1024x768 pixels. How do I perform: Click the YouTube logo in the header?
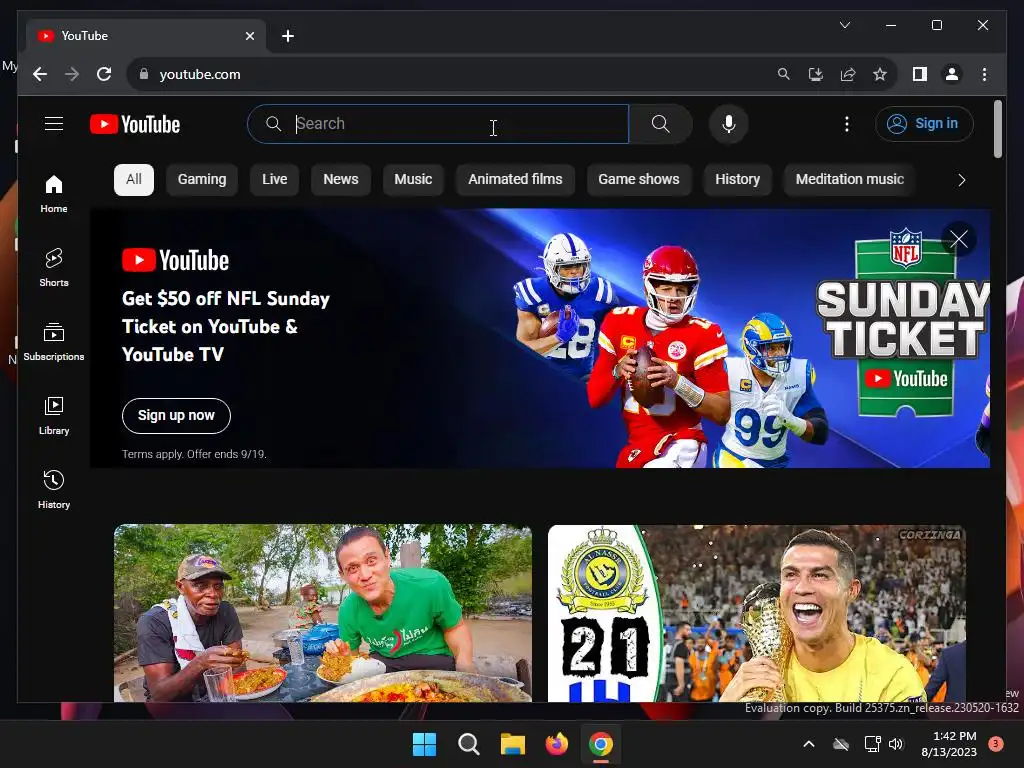click(135, 124)
